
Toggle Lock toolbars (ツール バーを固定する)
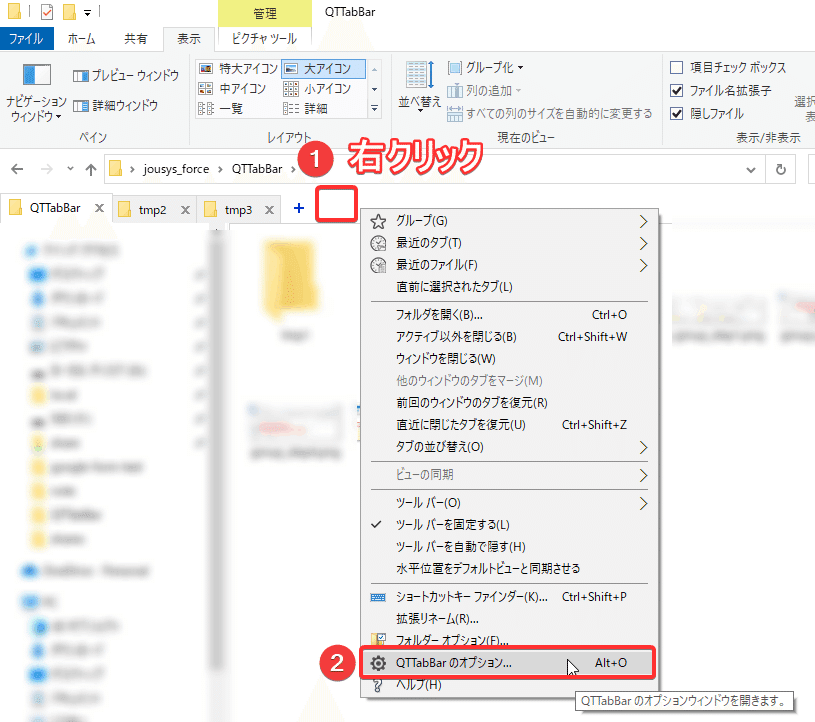point(508,524)
